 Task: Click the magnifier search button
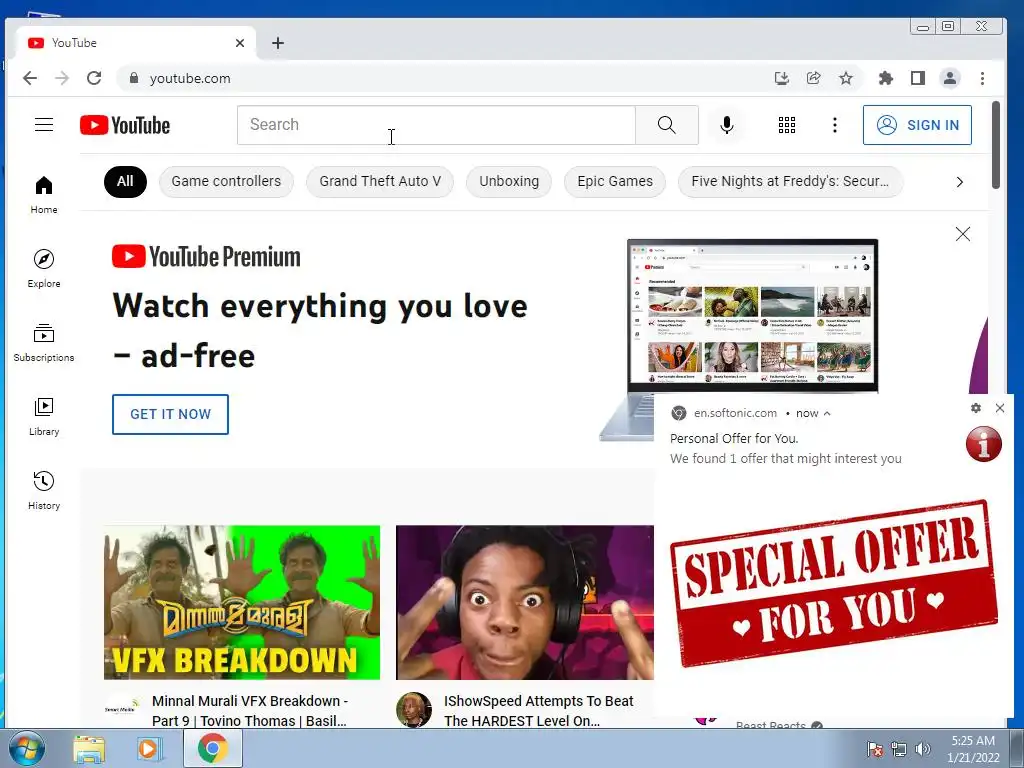(x=667, y=125)
